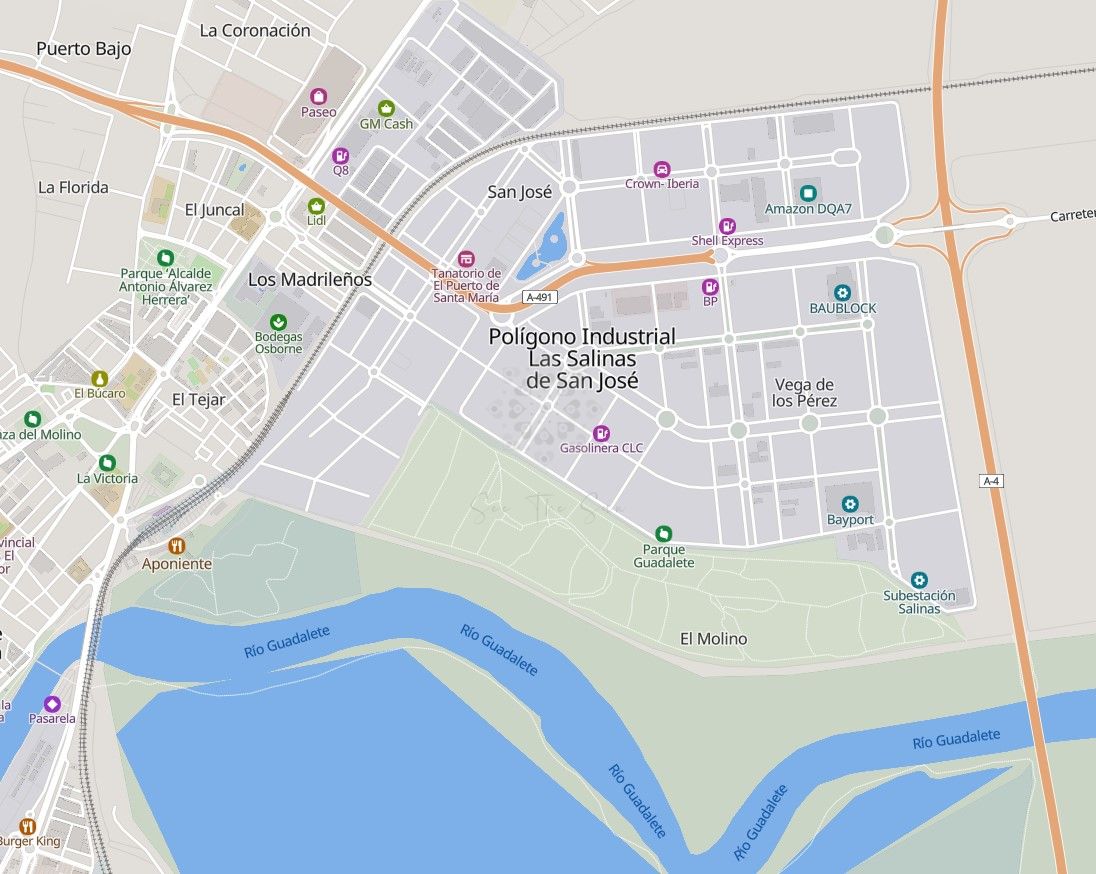The height and width of the screenshot is (874, 1096).
Task: Click the Polígono Industrial Las Salinas label
Action: click(582, 359)
